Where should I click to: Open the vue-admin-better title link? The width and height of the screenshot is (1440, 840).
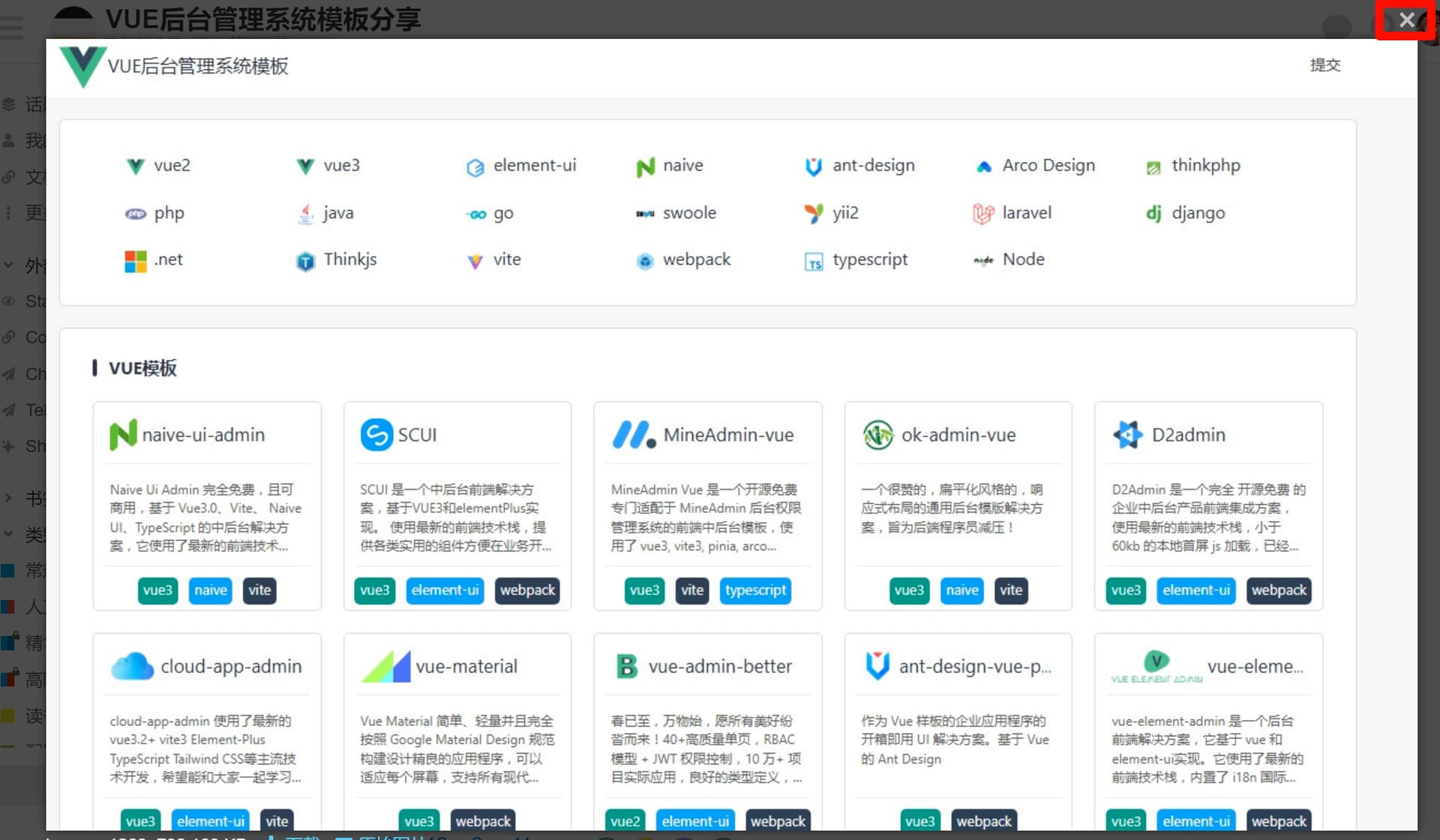tap(720, 666)
